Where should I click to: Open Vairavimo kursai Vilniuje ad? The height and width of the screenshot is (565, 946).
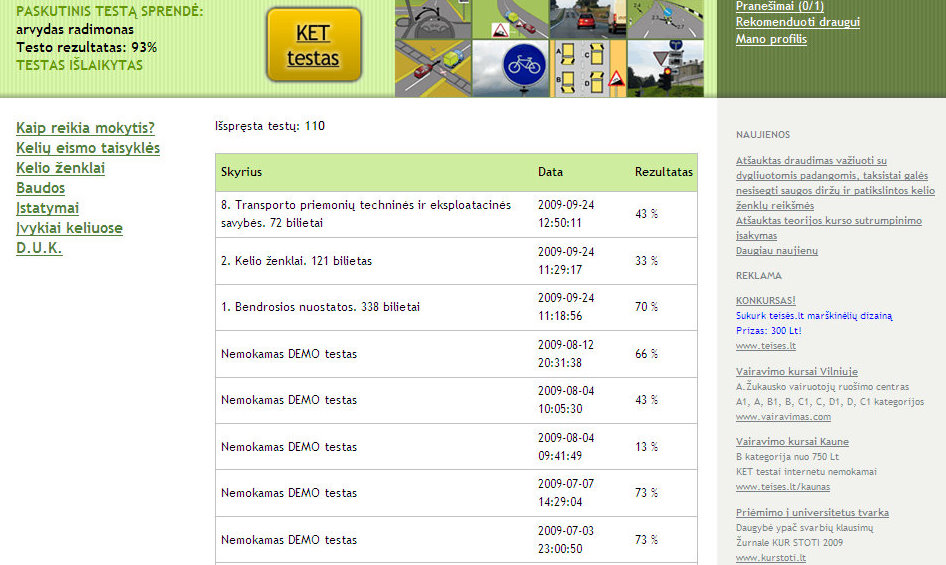tap(796, 371)
